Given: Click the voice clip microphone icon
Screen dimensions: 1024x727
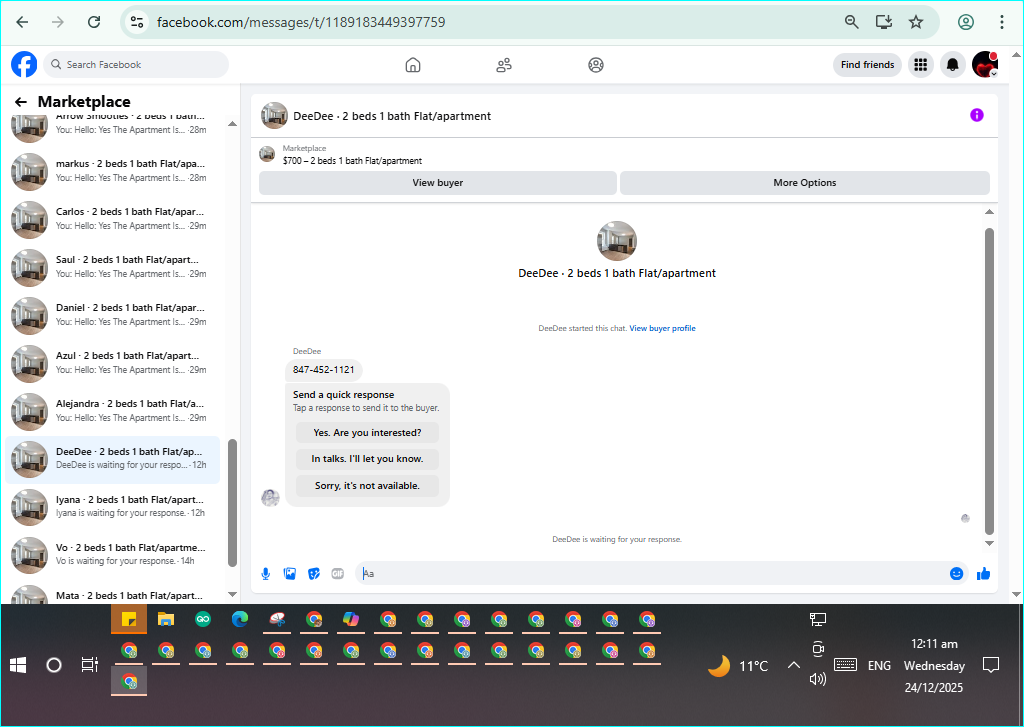Looking at the screenshot, I should (266, 574).
